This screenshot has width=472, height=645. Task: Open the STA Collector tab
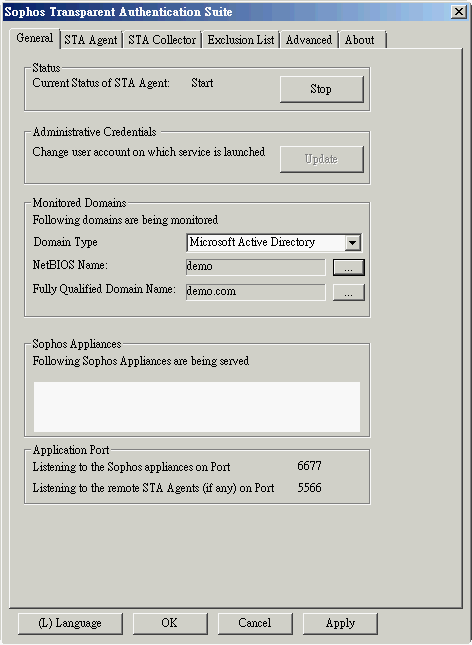click(162, 40)
